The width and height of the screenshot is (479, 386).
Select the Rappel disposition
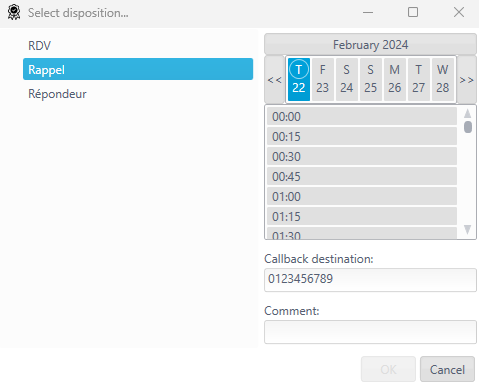(138, 69)
